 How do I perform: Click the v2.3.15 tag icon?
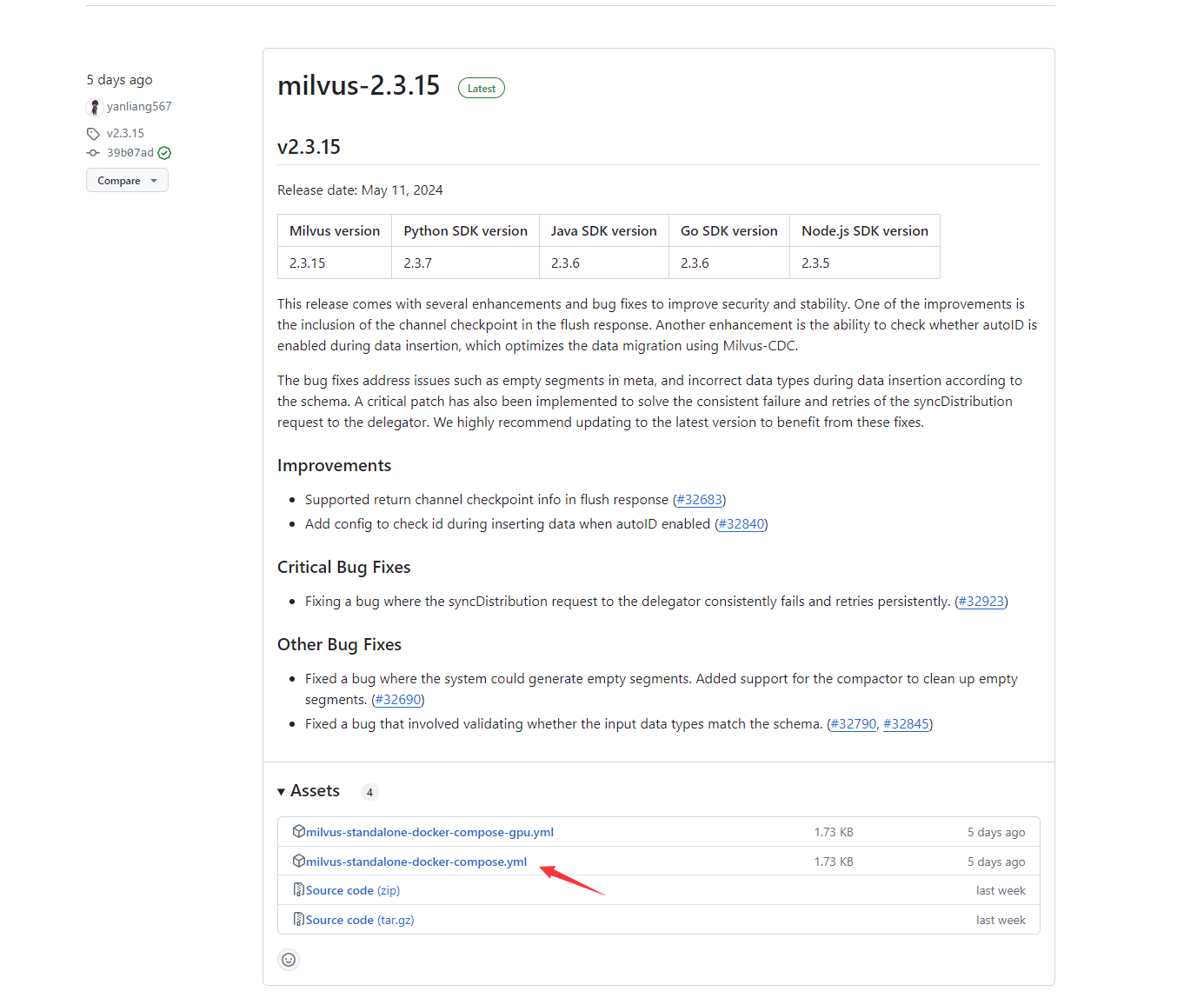point(93,134)
